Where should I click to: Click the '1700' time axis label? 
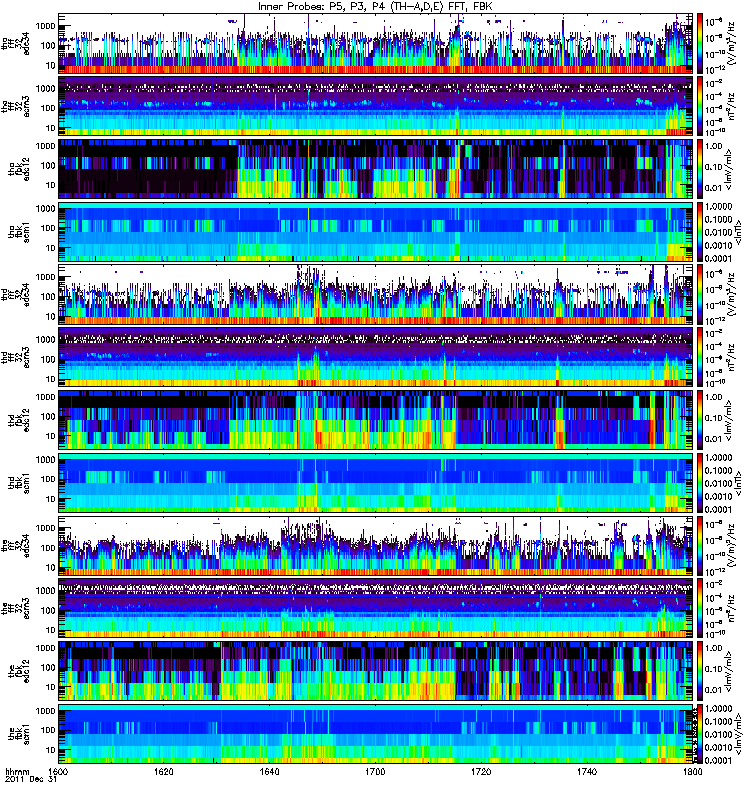pos(375,771)
